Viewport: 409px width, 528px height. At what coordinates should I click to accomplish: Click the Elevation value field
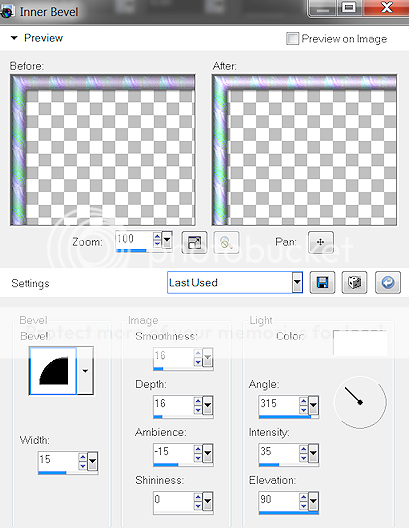pyautogui.click(x=279, y=500)
